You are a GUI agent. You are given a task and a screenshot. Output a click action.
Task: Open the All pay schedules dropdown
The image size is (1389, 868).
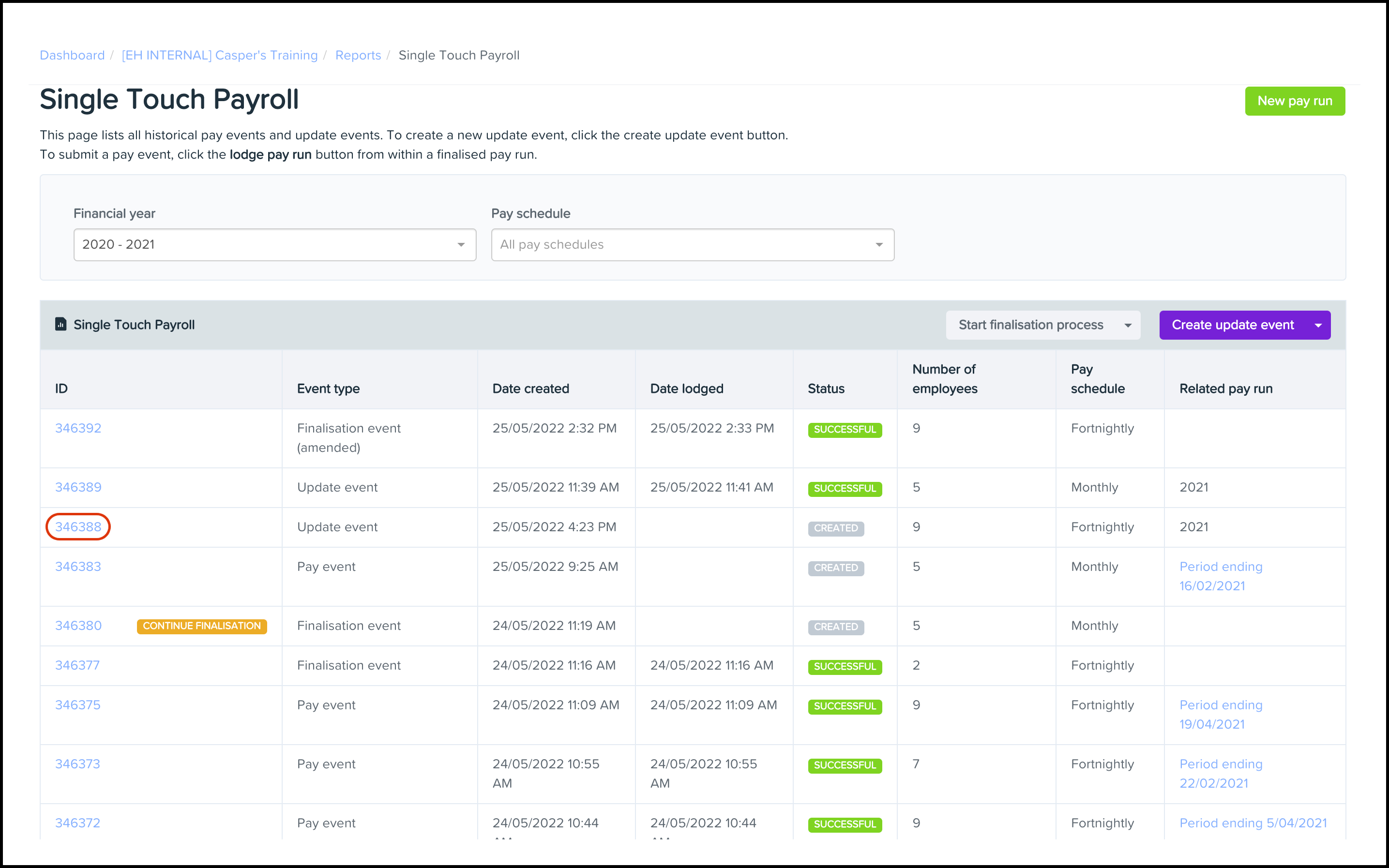pos(692,244)
